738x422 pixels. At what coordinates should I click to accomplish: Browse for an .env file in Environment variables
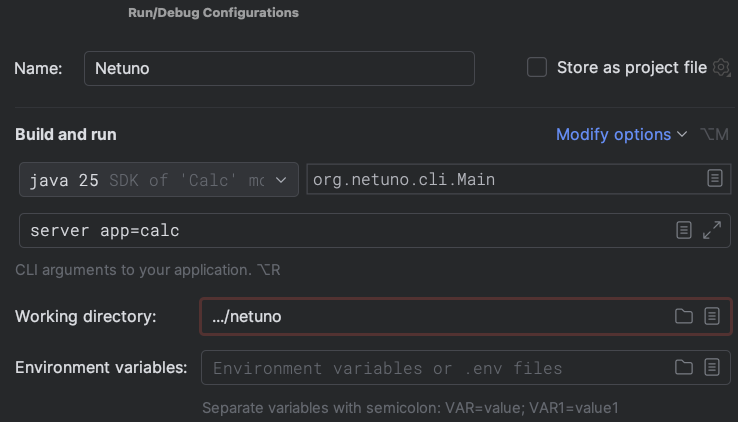click(x=684, y=367)
